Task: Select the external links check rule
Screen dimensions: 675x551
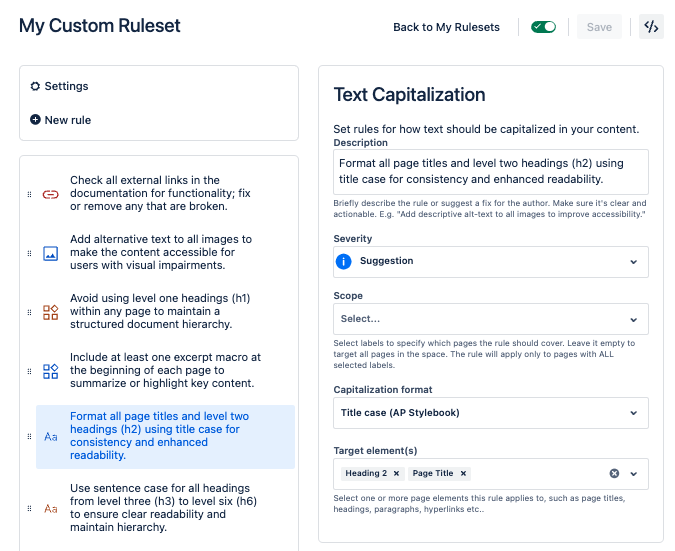Action: coord(160,194)
